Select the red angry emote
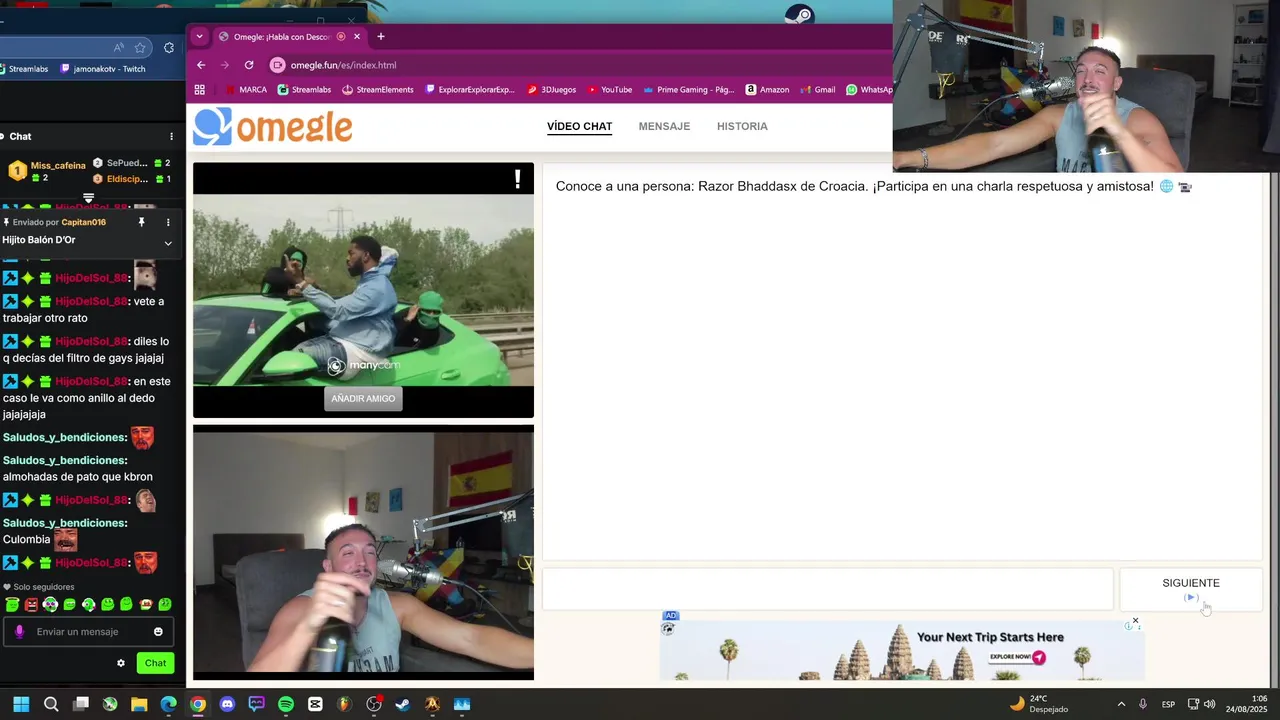 click(x=31, y=604)
